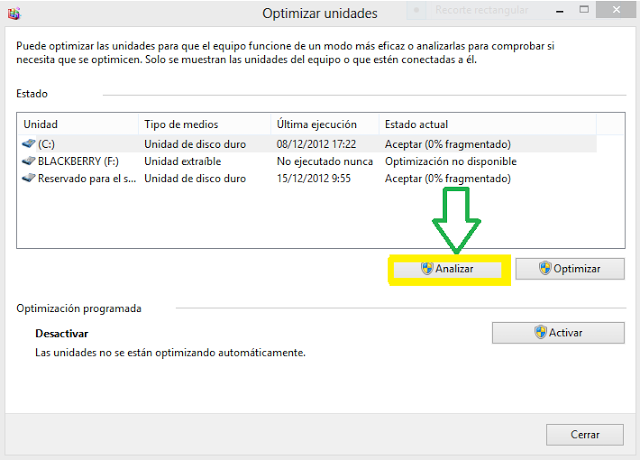Click 'Unidad de disco duro' in Reservado row

[195, 178]
